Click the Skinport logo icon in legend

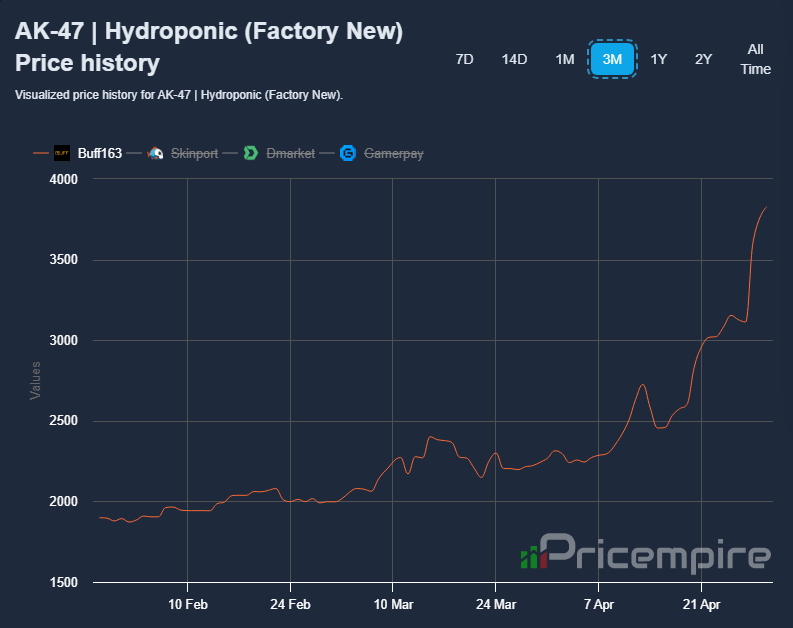(x=155, y=153)
